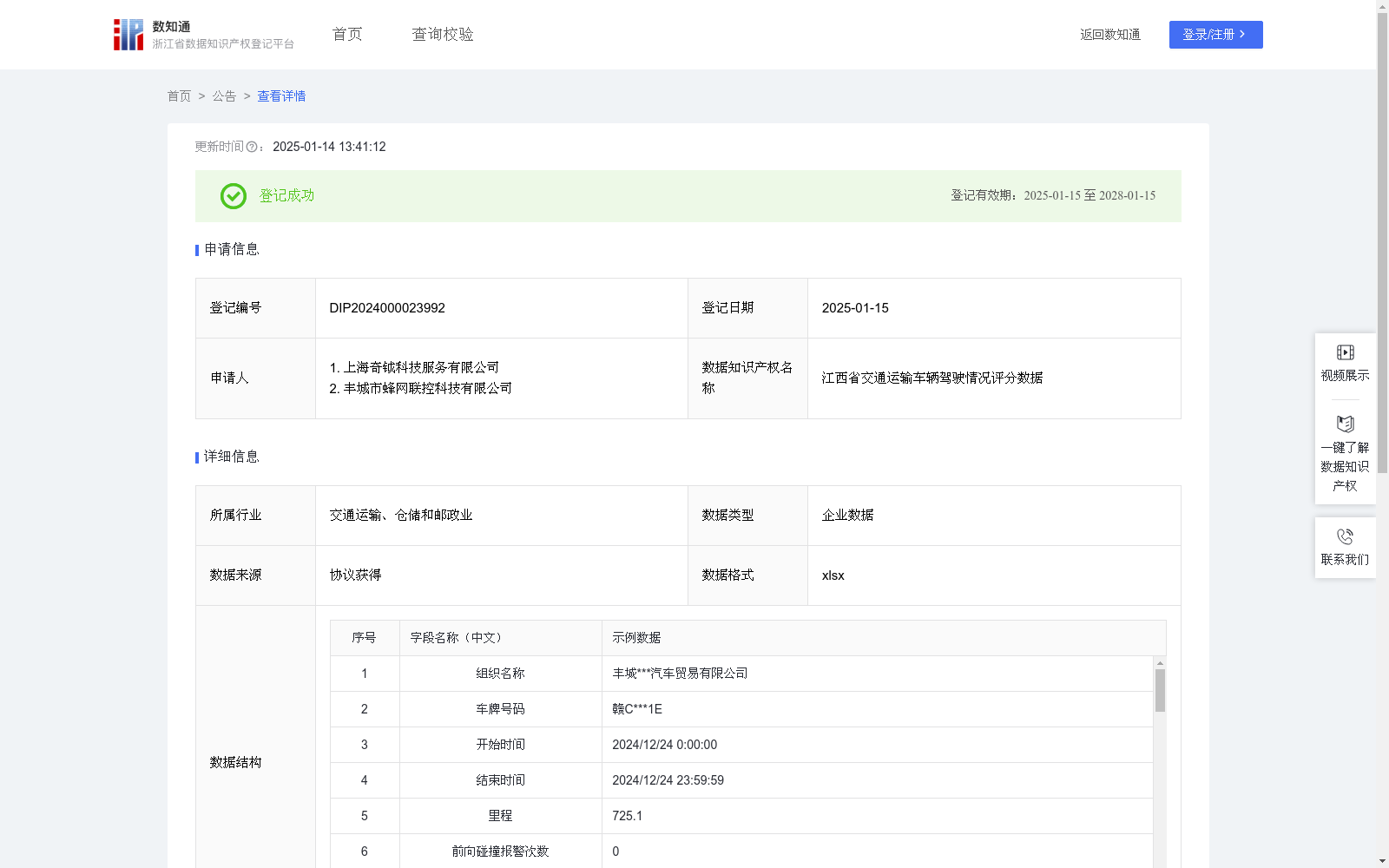Click the page scrollbar down arrow
Viewport: 1389px width, 868px height.
1382,862
